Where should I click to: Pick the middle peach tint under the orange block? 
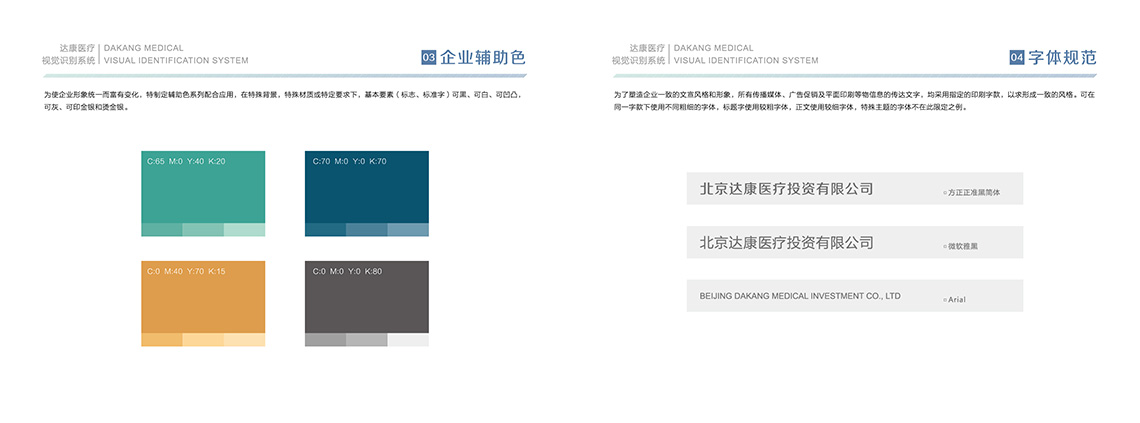[203, 339]
